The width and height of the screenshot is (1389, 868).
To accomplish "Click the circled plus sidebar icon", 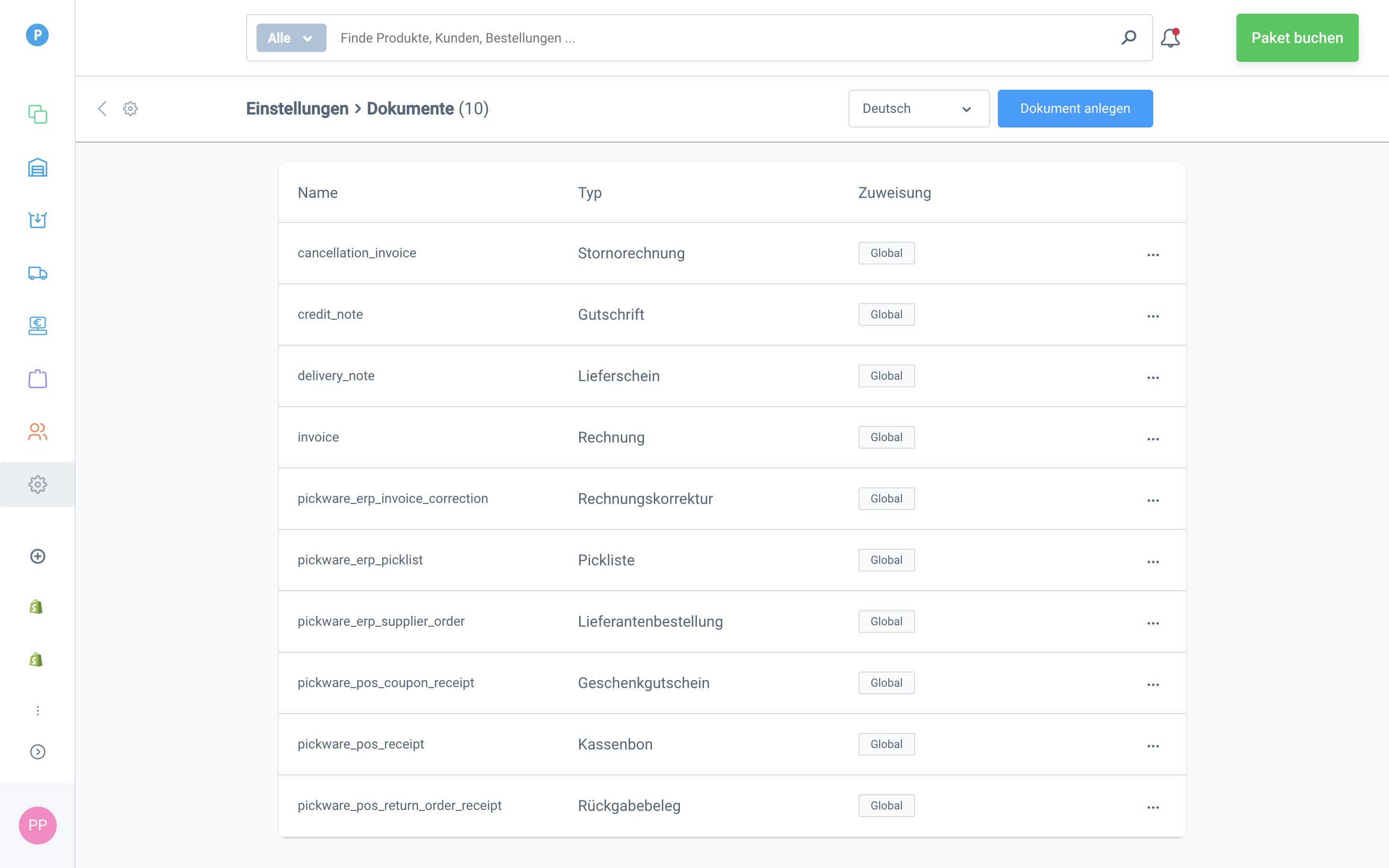I will (37, 556).
